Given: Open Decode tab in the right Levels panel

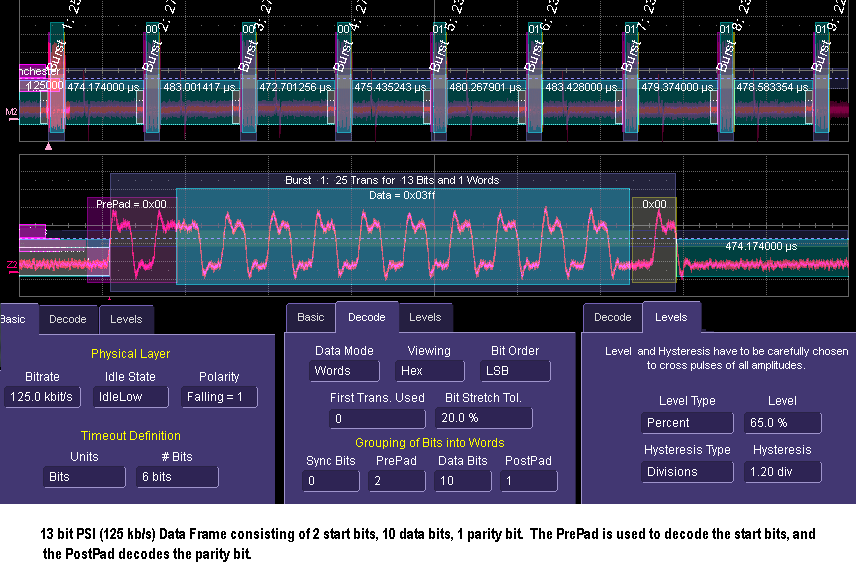Looking at the screenshot, I should [613, 317].
